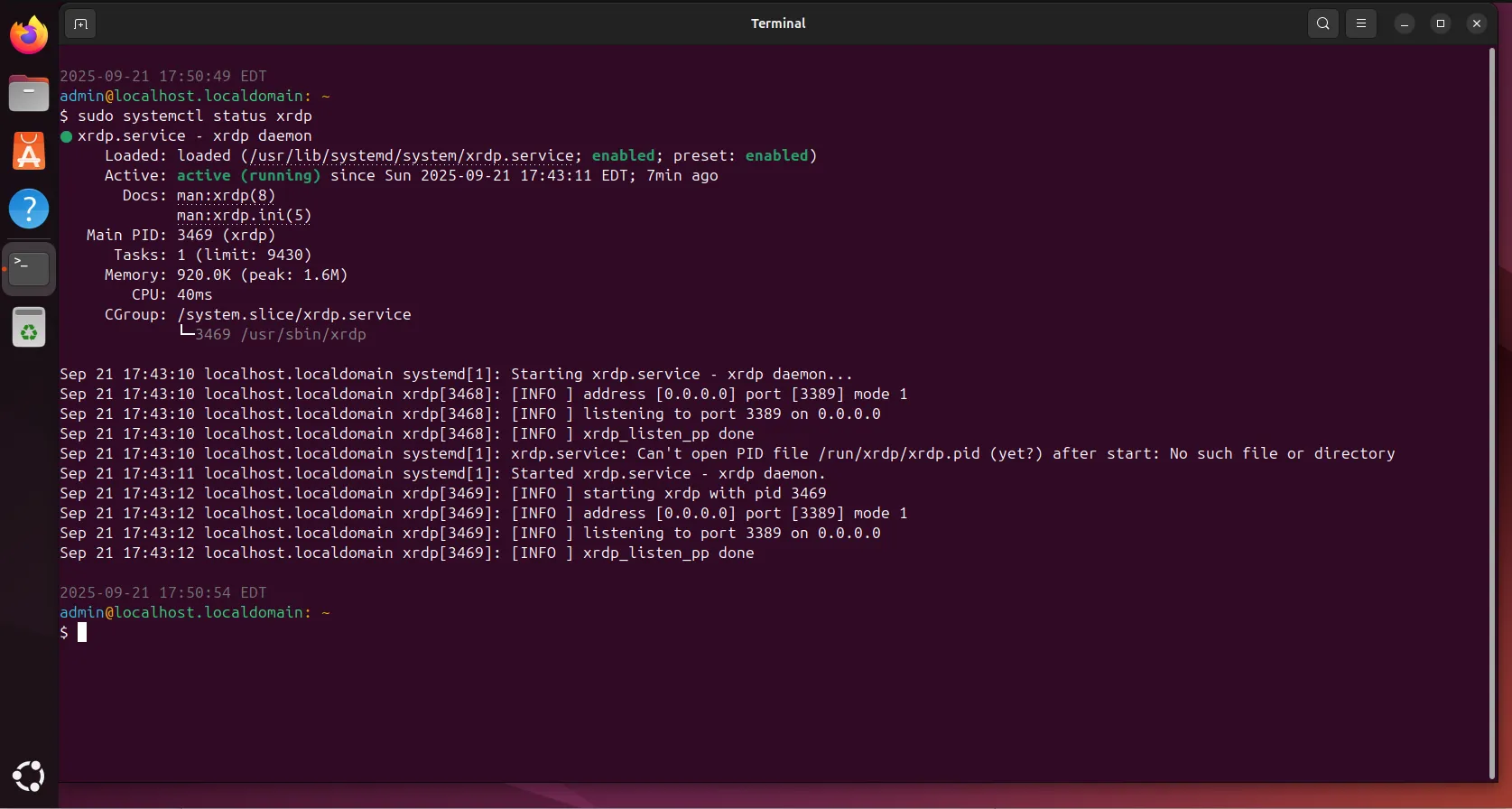Click the 'preset: enabled)' text
Viewport: 1512px width, 809px height.
746,155
